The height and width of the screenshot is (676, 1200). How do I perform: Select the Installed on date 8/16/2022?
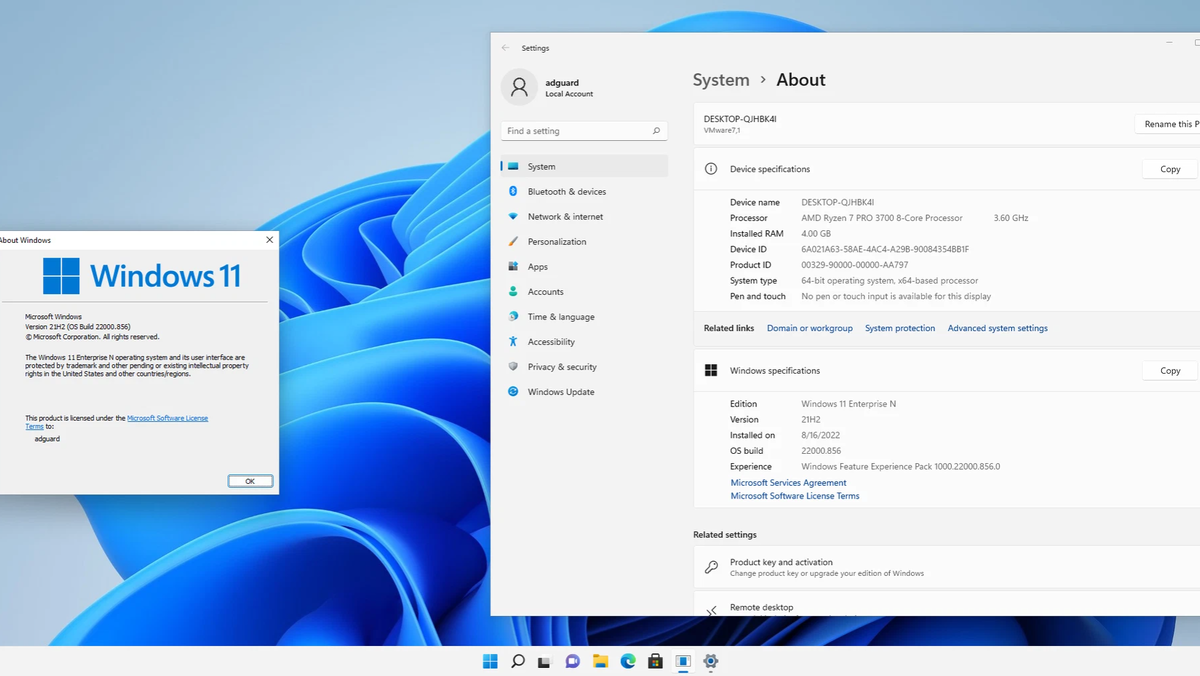pos(822,435)
